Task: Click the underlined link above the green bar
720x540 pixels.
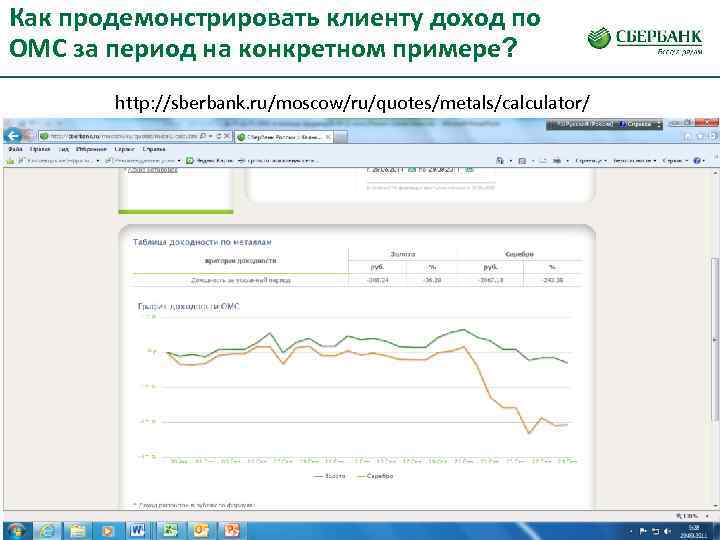Action: click(153, 170)
